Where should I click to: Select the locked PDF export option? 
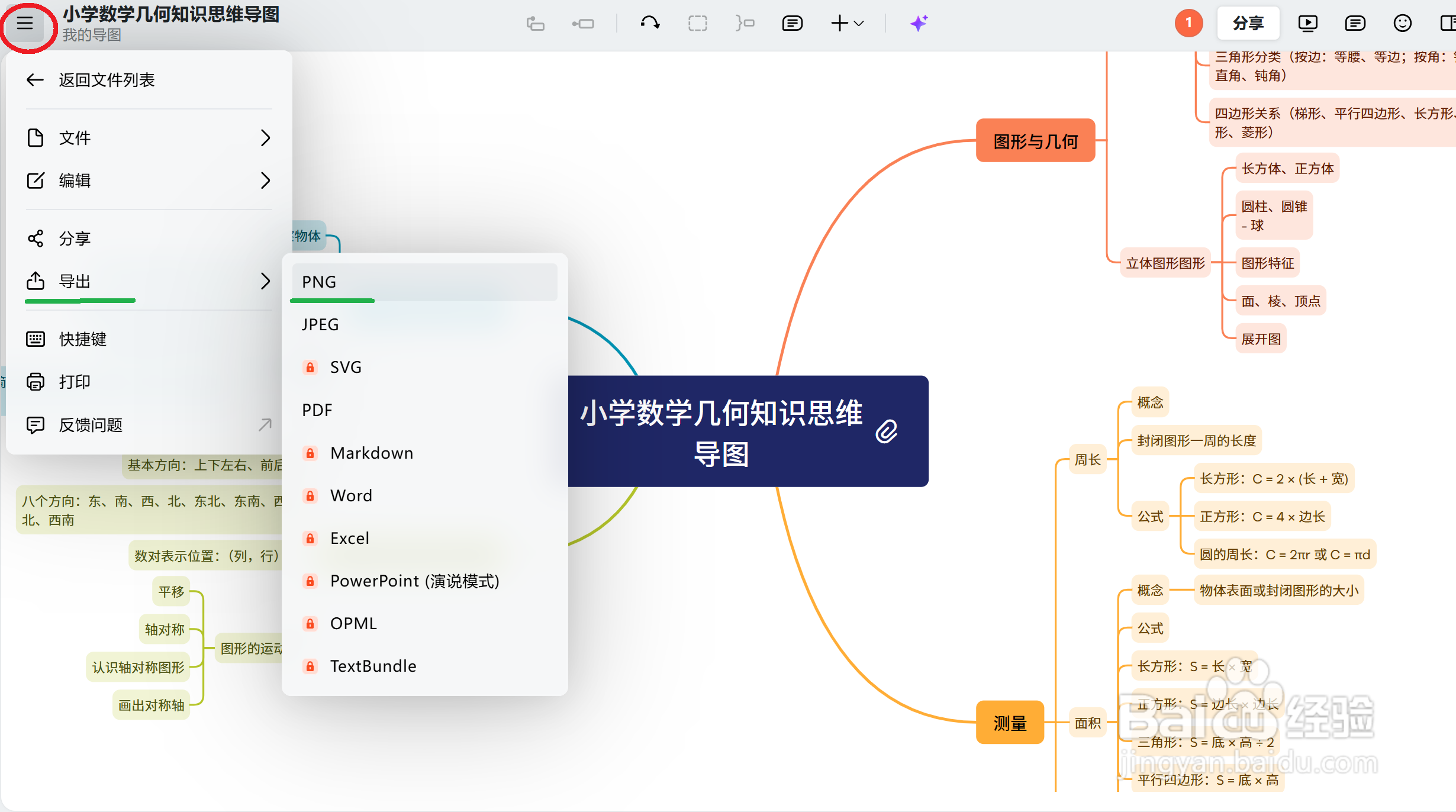(x=423, y=410)
